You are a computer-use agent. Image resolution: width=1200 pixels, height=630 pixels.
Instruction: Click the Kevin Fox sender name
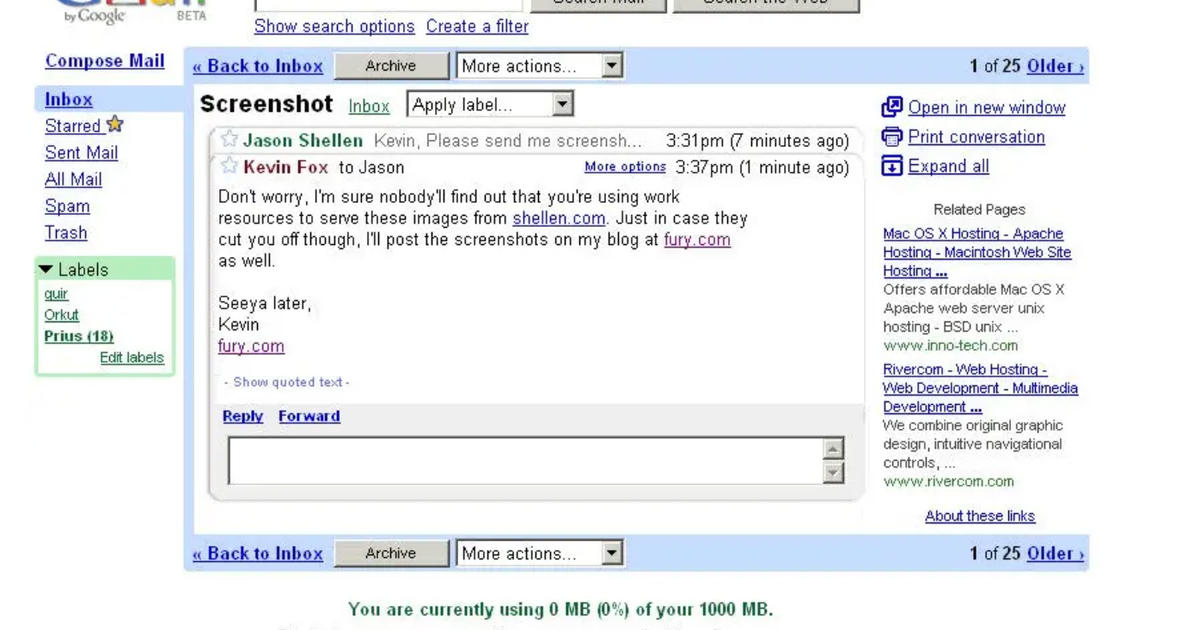[x=286, y=167]
